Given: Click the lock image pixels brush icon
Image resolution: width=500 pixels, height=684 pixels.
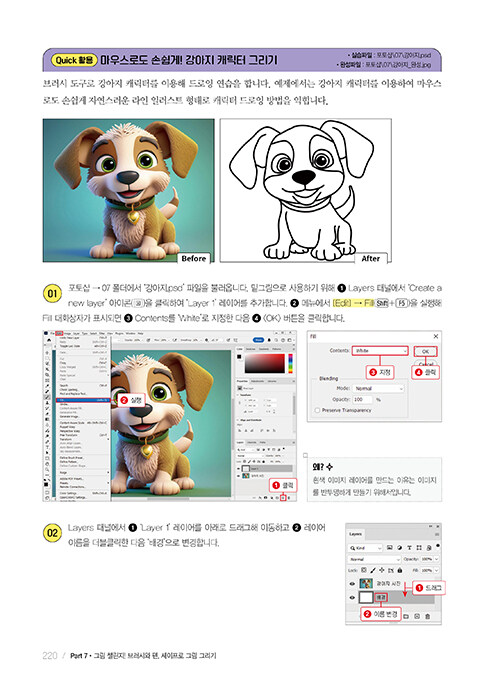Looking at the screenshot, I should pos(373,570).
